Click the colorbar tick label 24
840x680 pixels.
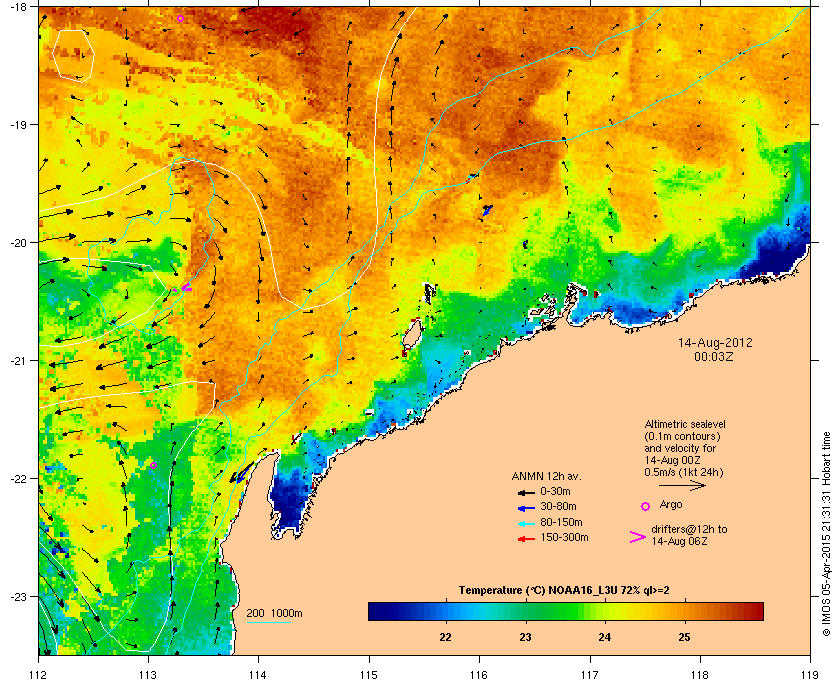[604, 638]
